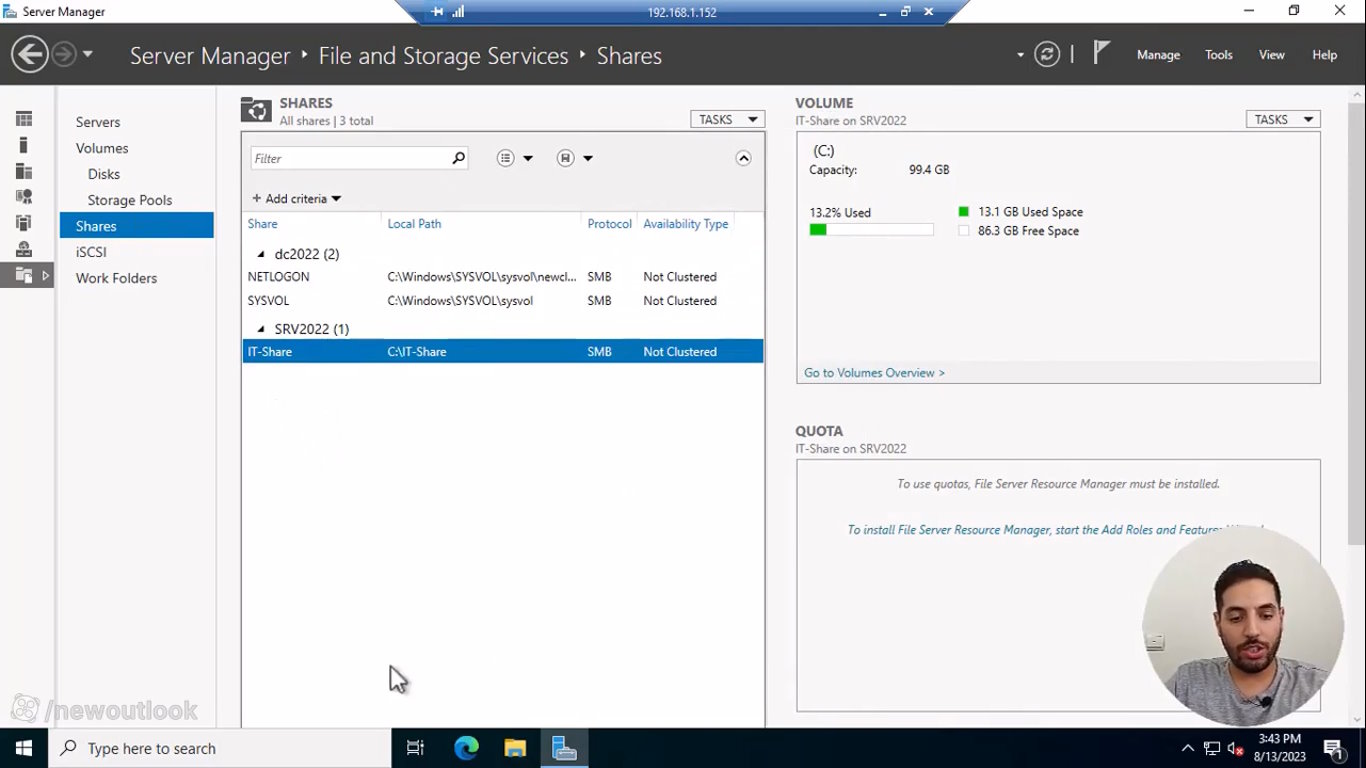The width and height of the screenshot is (1366, 768).
Task: Collapse the dc2022 (2) group
Action: [x=261, y=254]
